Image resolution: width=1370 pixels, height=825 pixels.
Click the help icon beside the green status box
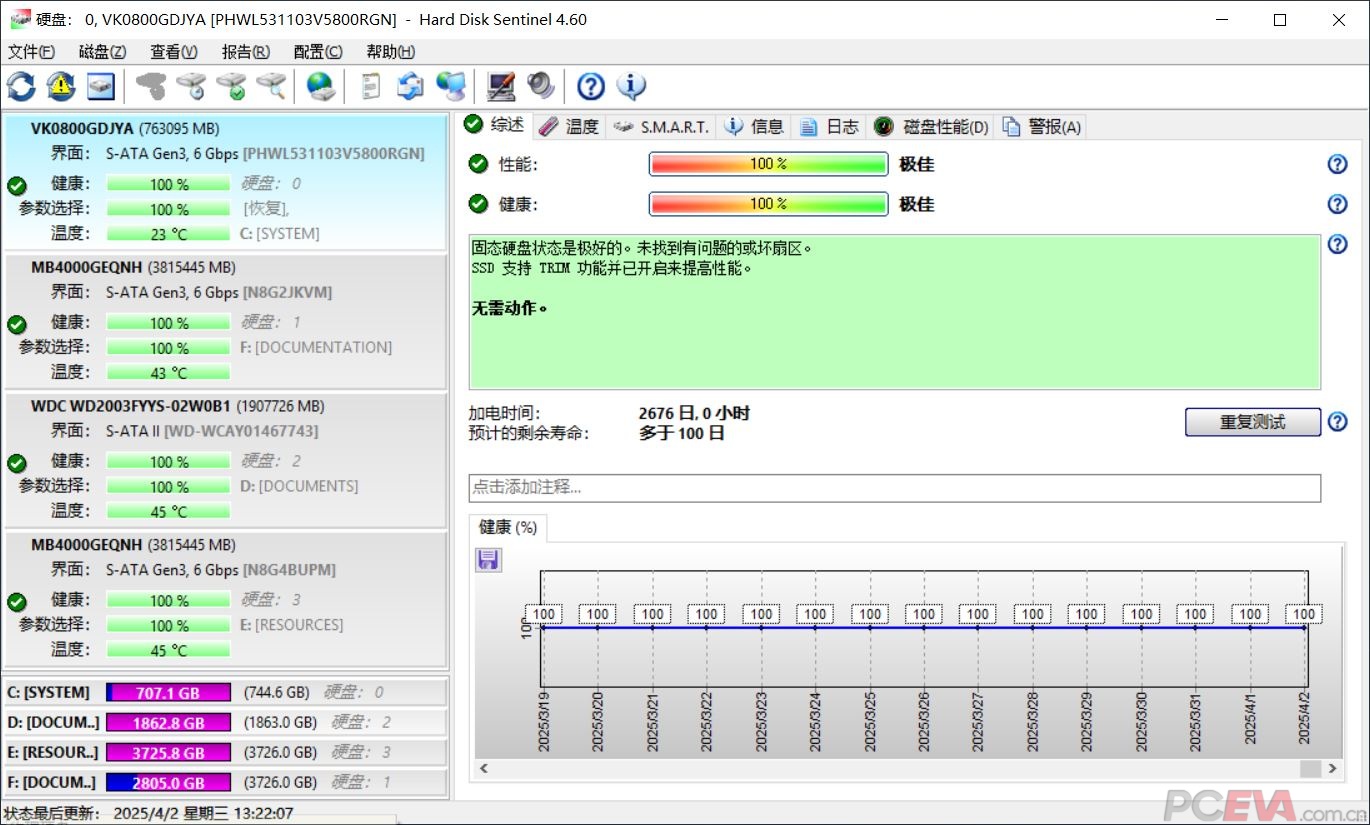(x=1337, y=244)
